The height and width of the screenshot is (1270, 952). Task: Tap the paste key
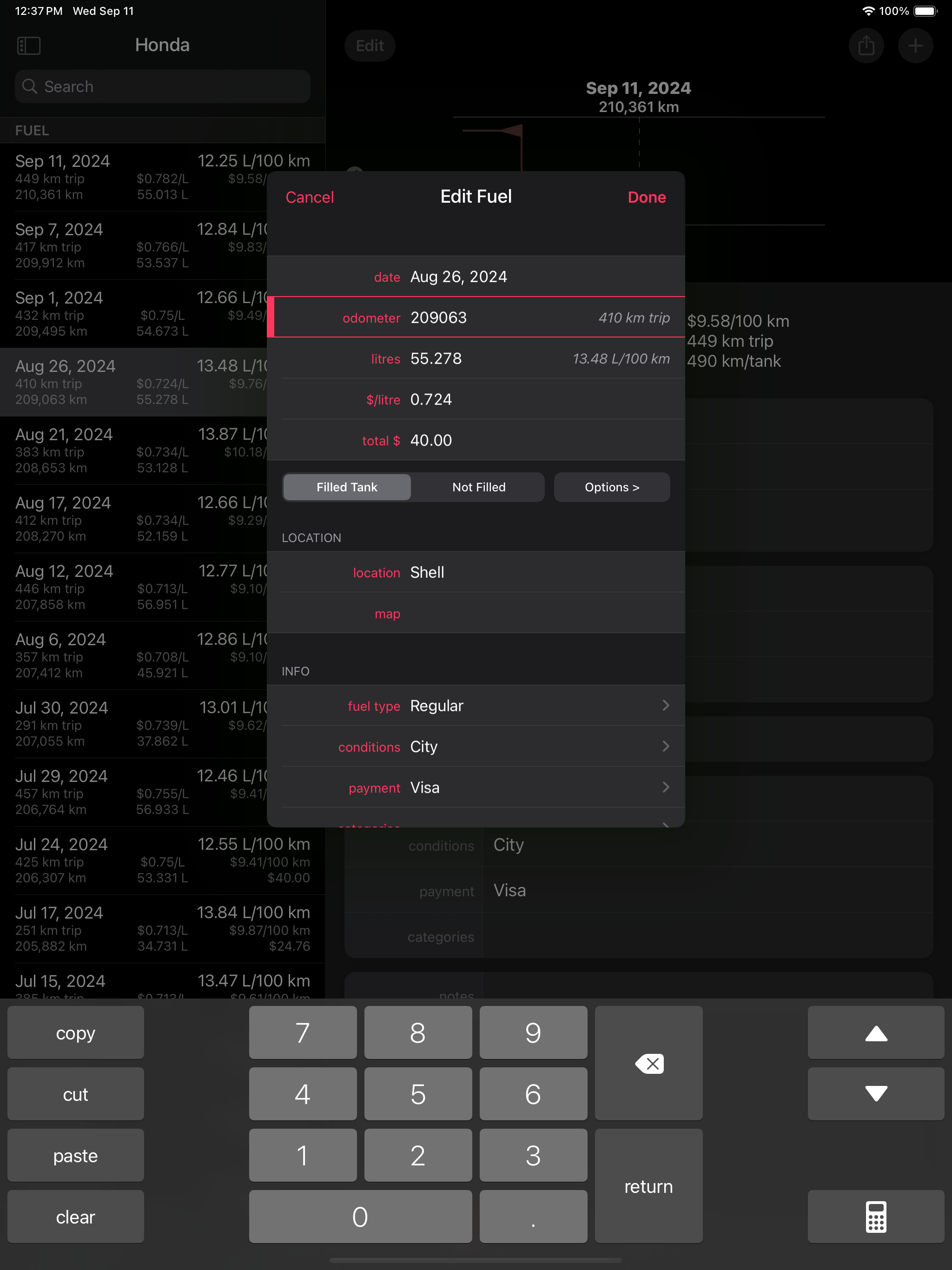75,1155
